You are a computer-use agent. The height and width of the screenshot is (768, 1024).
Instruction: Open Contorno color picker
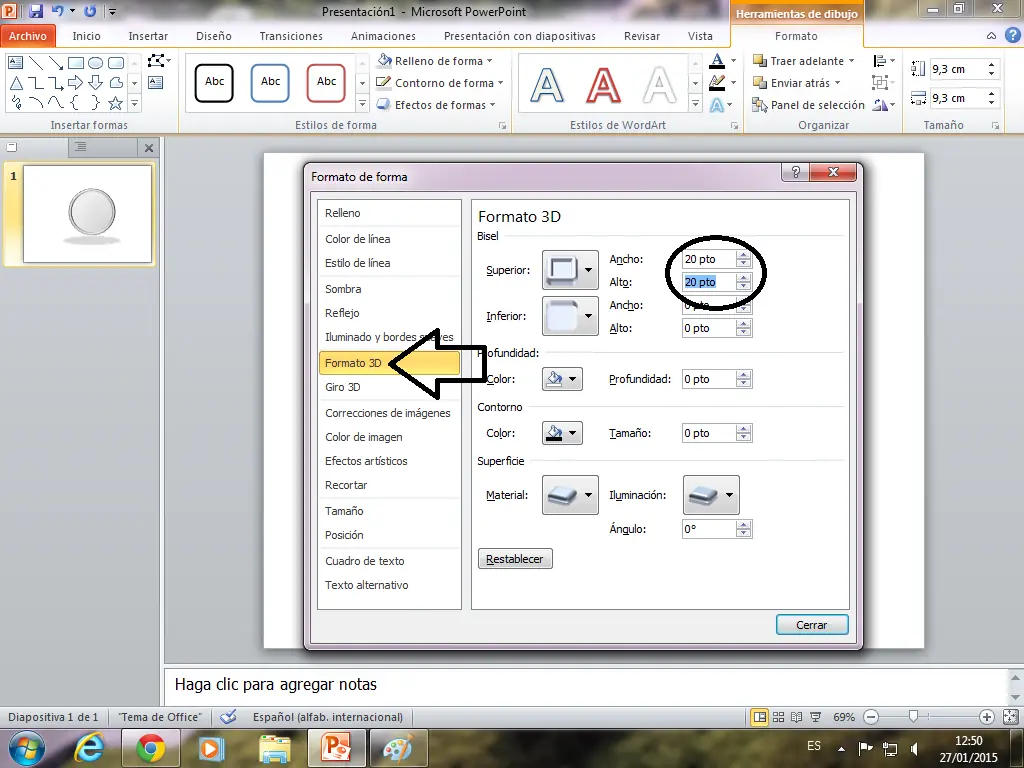562,433
